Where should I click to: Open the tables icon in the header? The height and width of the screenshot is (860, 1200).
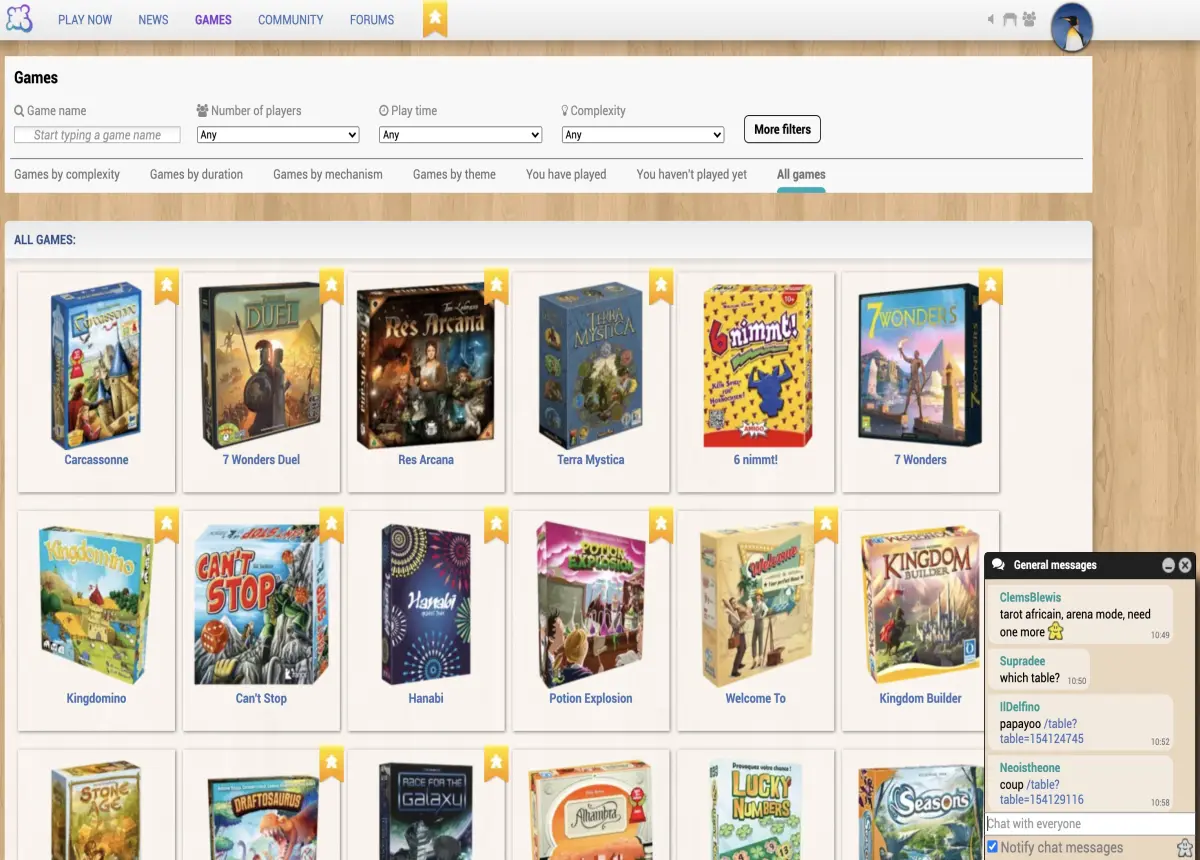(1010, 19)
